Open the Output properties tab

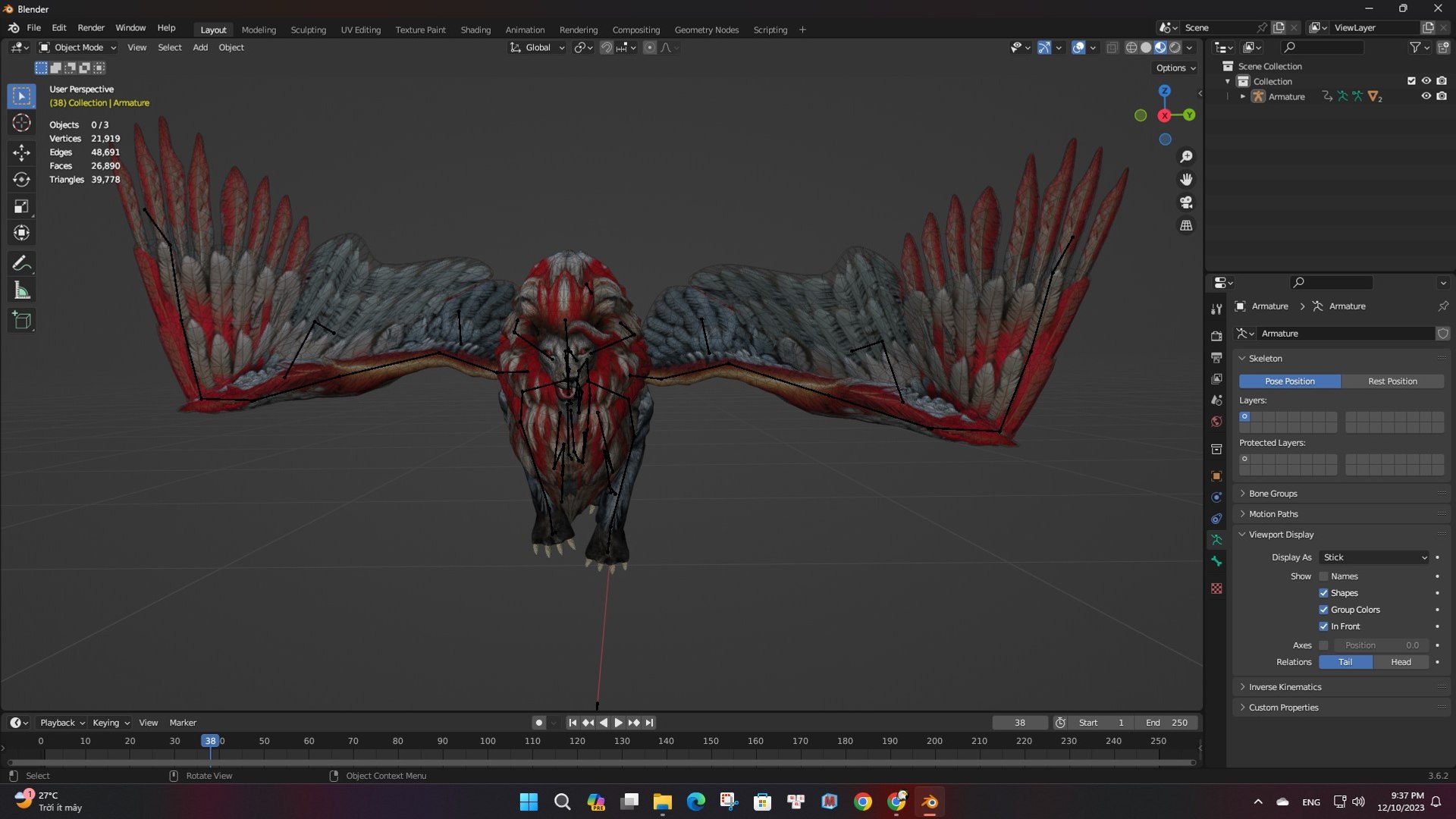(1216, 357)
